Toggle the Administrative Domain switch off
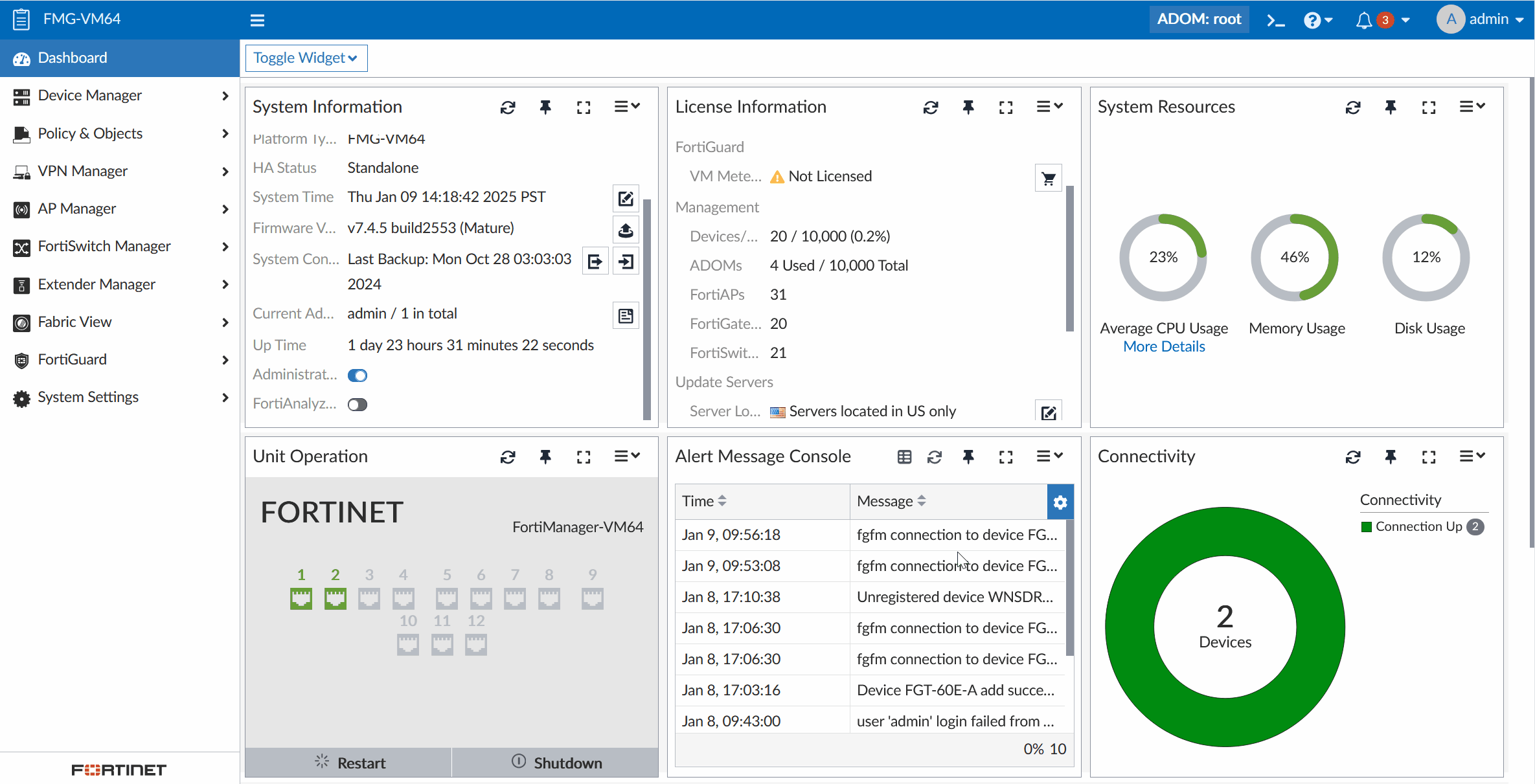 pos(358,375)
